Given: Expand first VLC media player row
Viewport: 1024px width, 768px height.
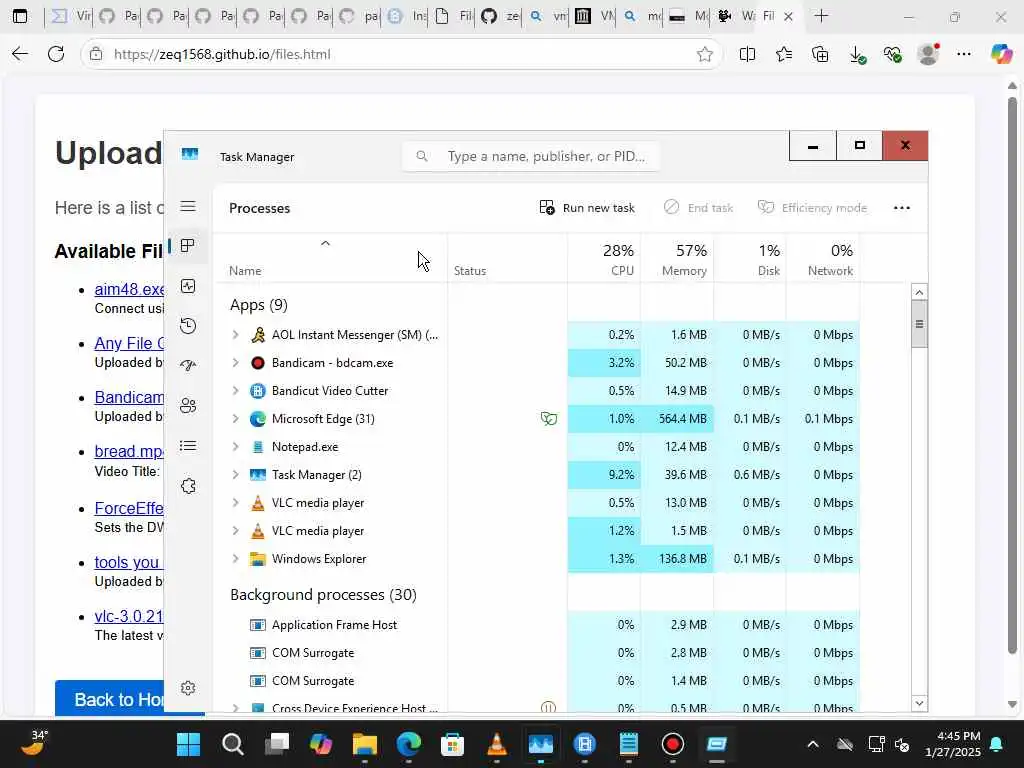Looking at the screenshot, I should coord(236,503).
